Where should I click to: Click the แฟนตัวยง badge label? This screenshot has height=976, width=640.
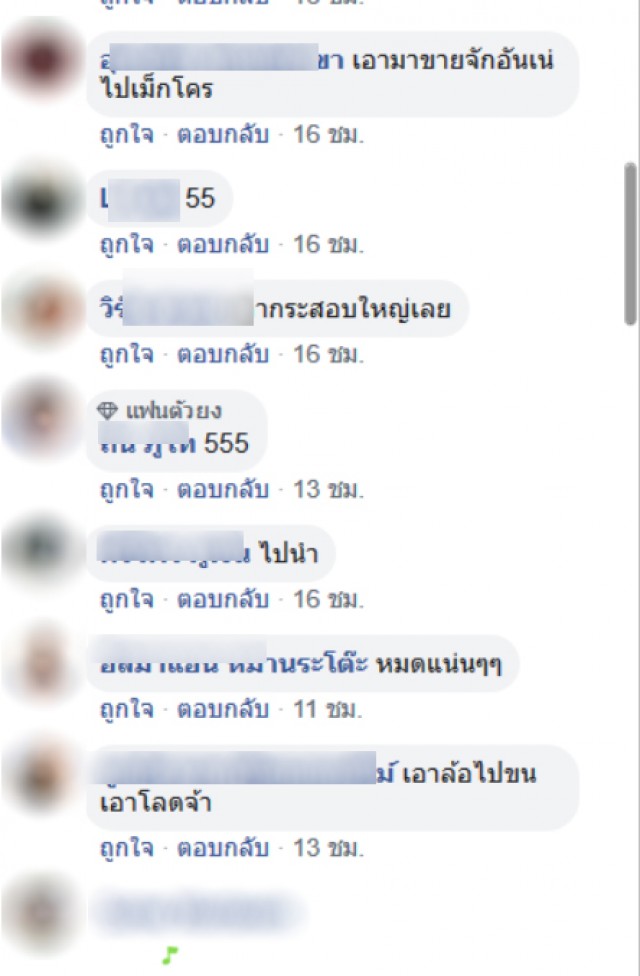point(174,411)
